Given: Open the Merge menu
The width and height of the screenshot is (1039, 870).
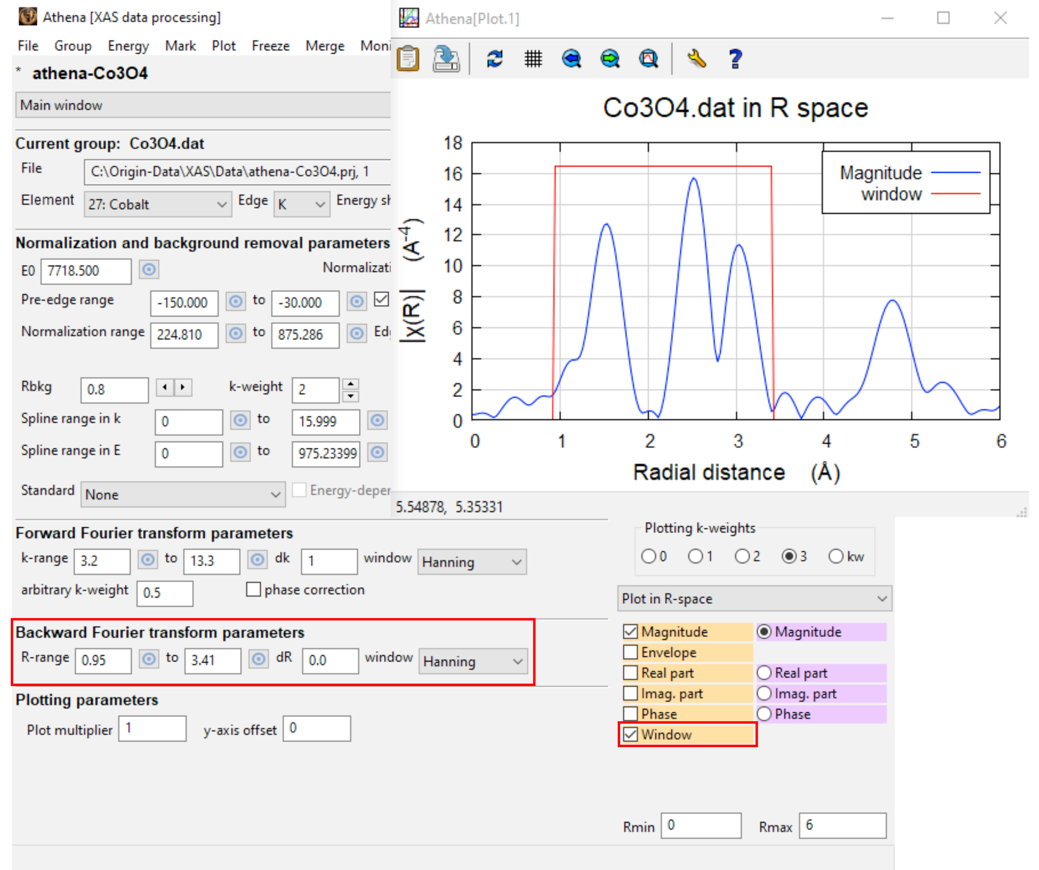Looking at the screenshot, I should pyautogui.click(x=325, y=46).
